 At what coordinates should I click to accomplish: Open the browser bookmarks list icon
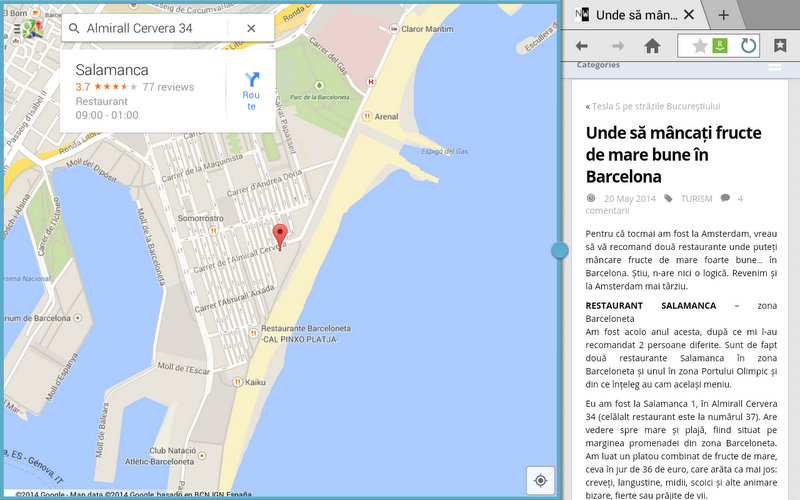tap(780, 46)
